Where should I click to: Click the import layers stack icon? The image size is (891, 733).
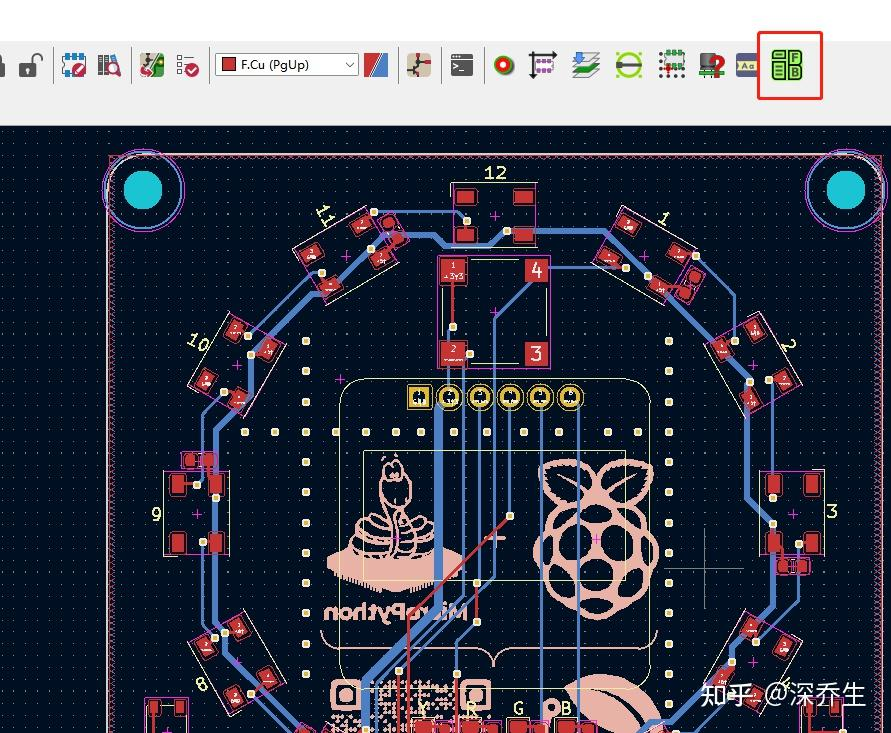tap(586, 64)
